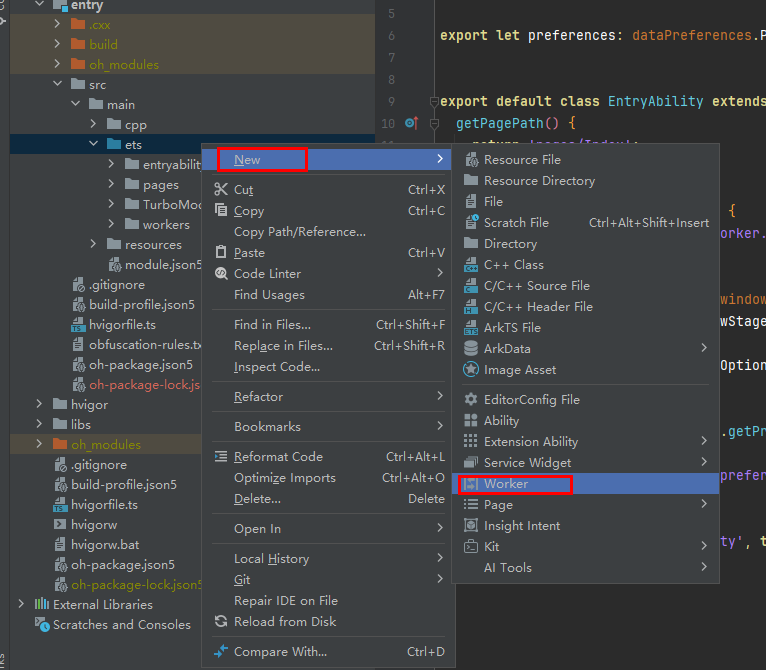
Task: Click the Cut scissors icon
Action: tap(221, 190)
